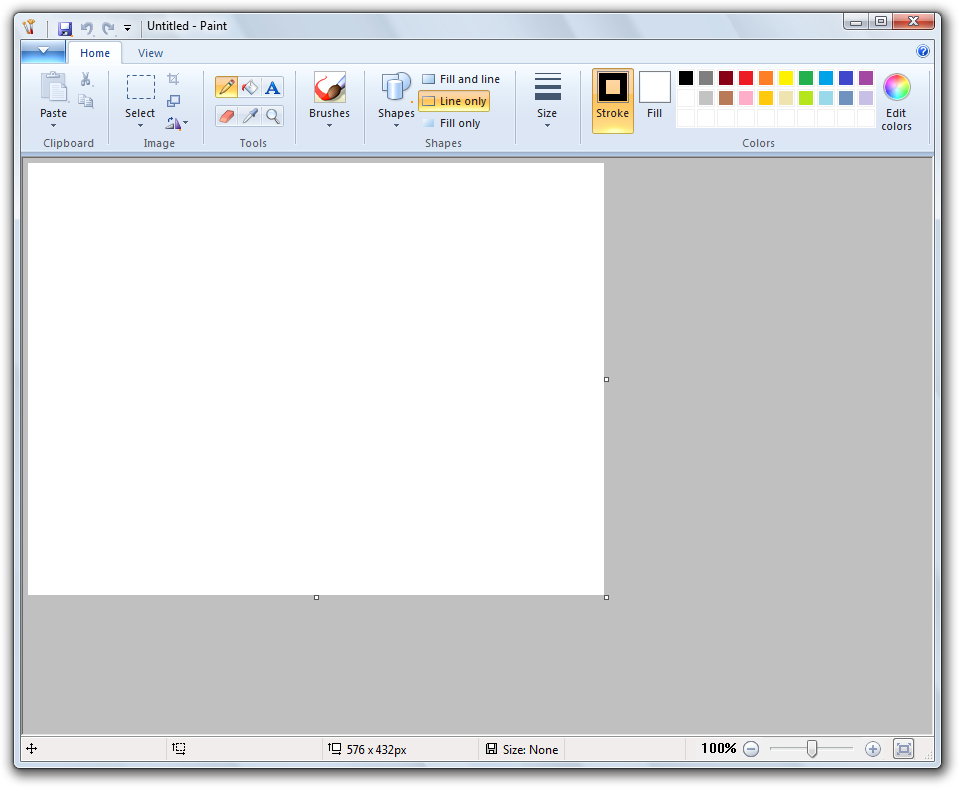Screen dimensions: 960x788
Task: Click the zoom in plus button
Action: click(x=872, y=749)
